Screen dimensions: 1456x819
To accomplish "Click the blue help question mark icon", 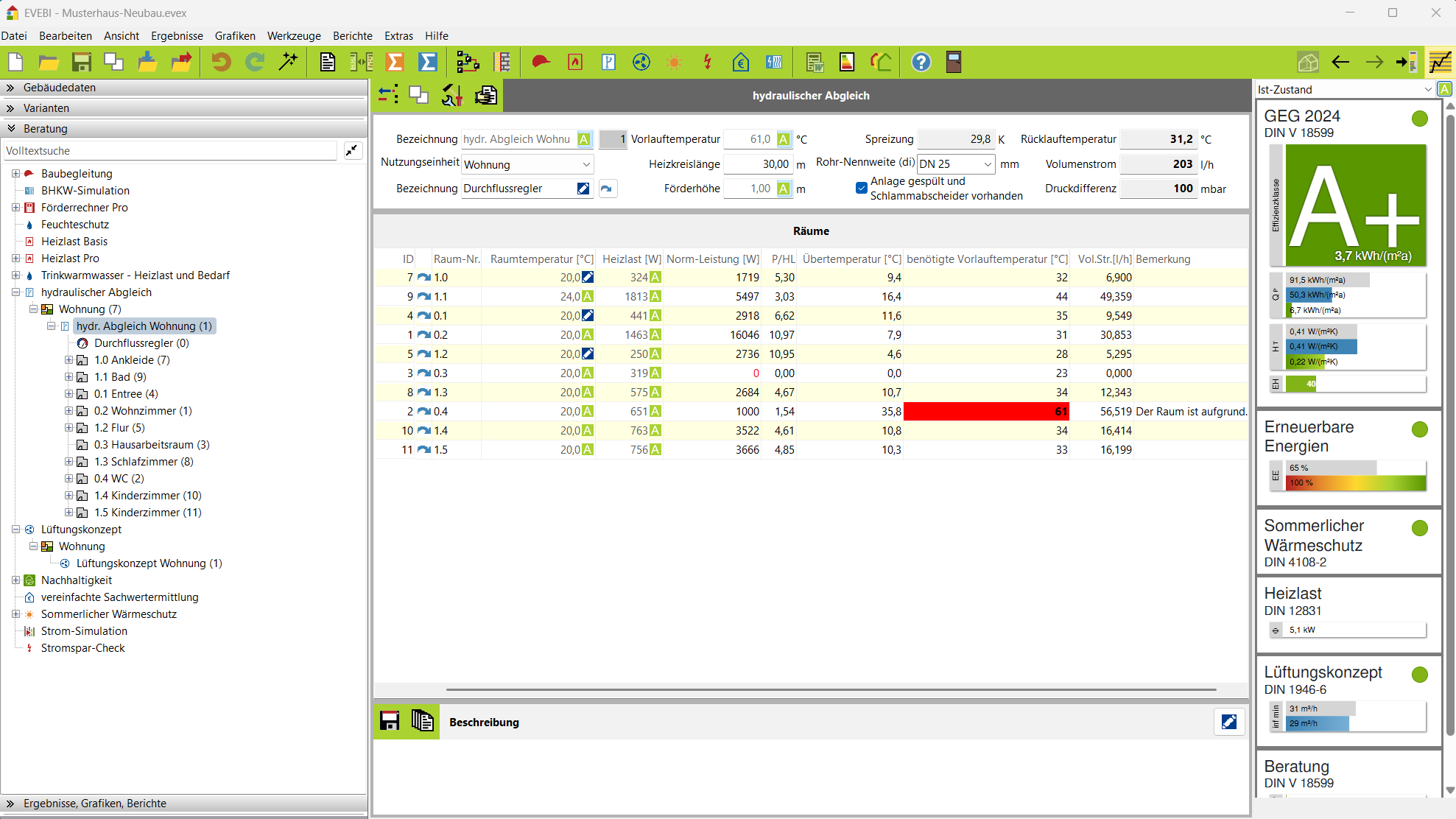I will point(921,63).
